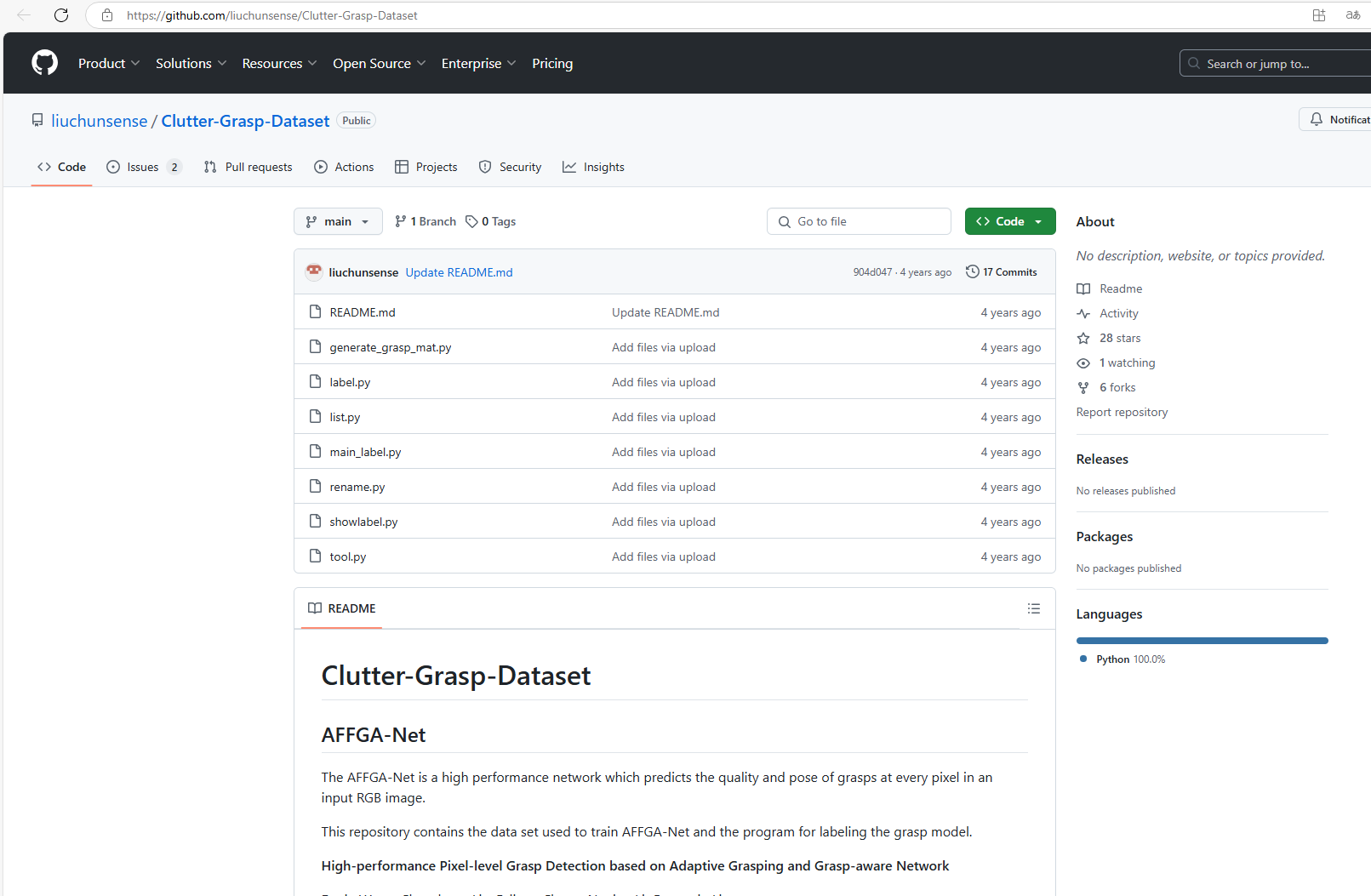Switch to the Actions tab
This screenshot has width=1371, height=896.
tap(344, 167)
